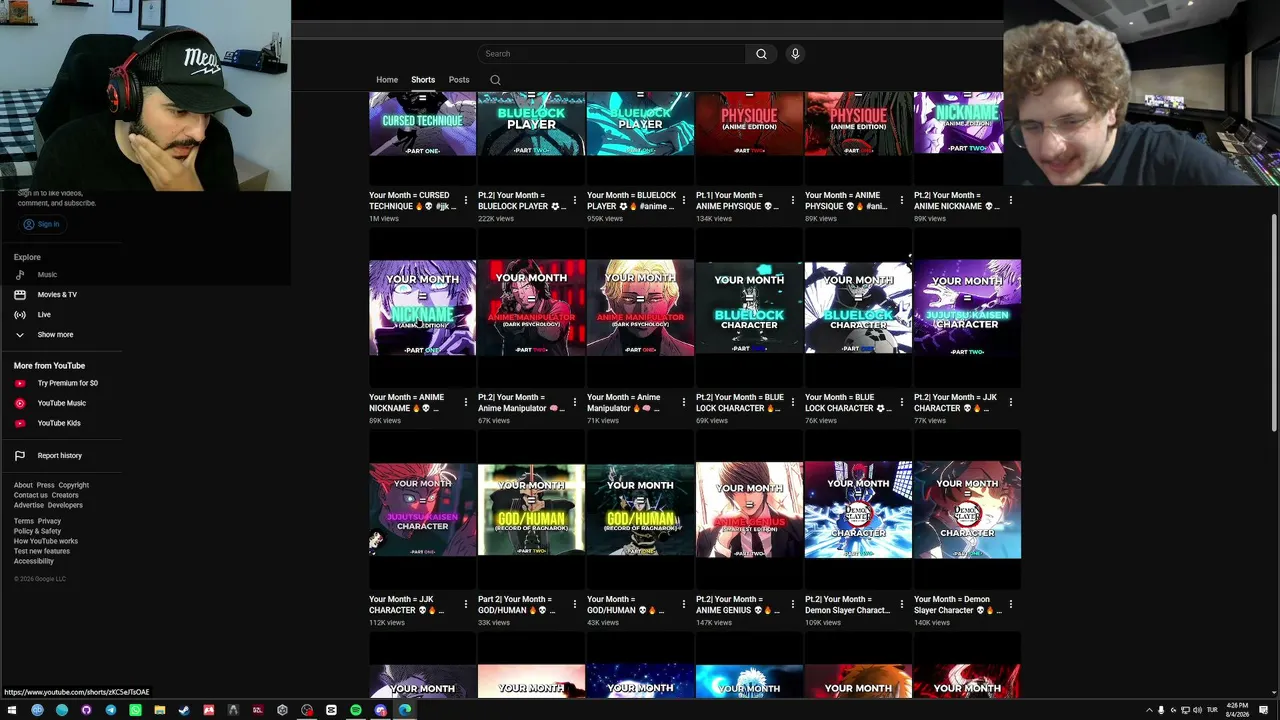Open the taskbar volume control
The height and width of the screenshot is (720, 1280).
(1198, 710)
